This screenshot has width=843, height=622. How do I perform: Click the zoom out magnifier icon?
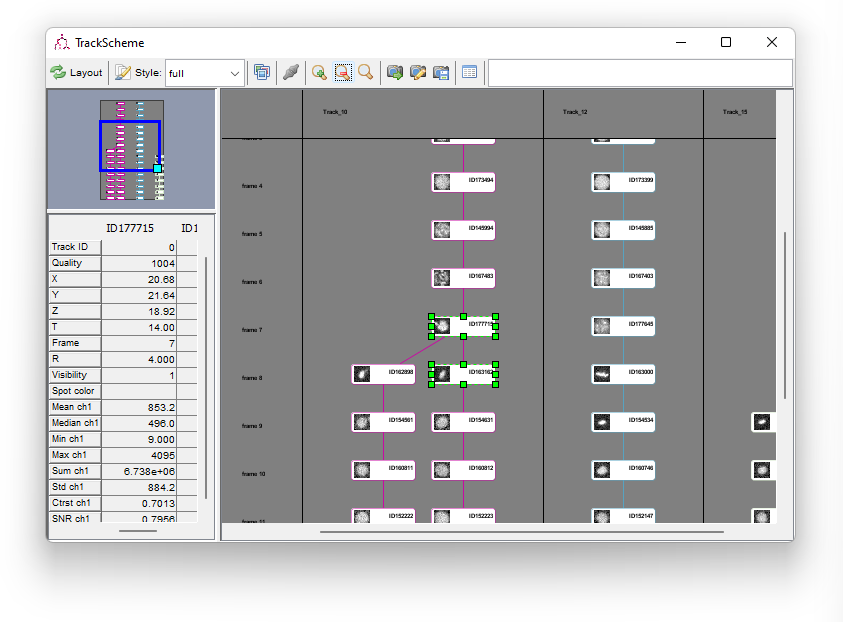pyautogui.click(x=343, y=72)
